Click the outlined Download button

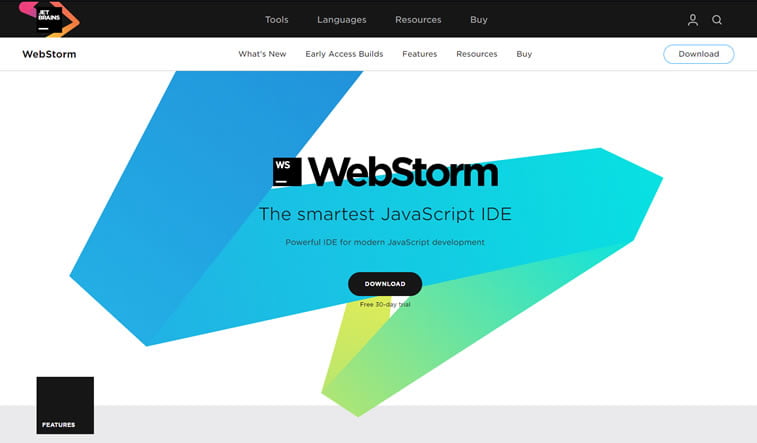point(699,54)
